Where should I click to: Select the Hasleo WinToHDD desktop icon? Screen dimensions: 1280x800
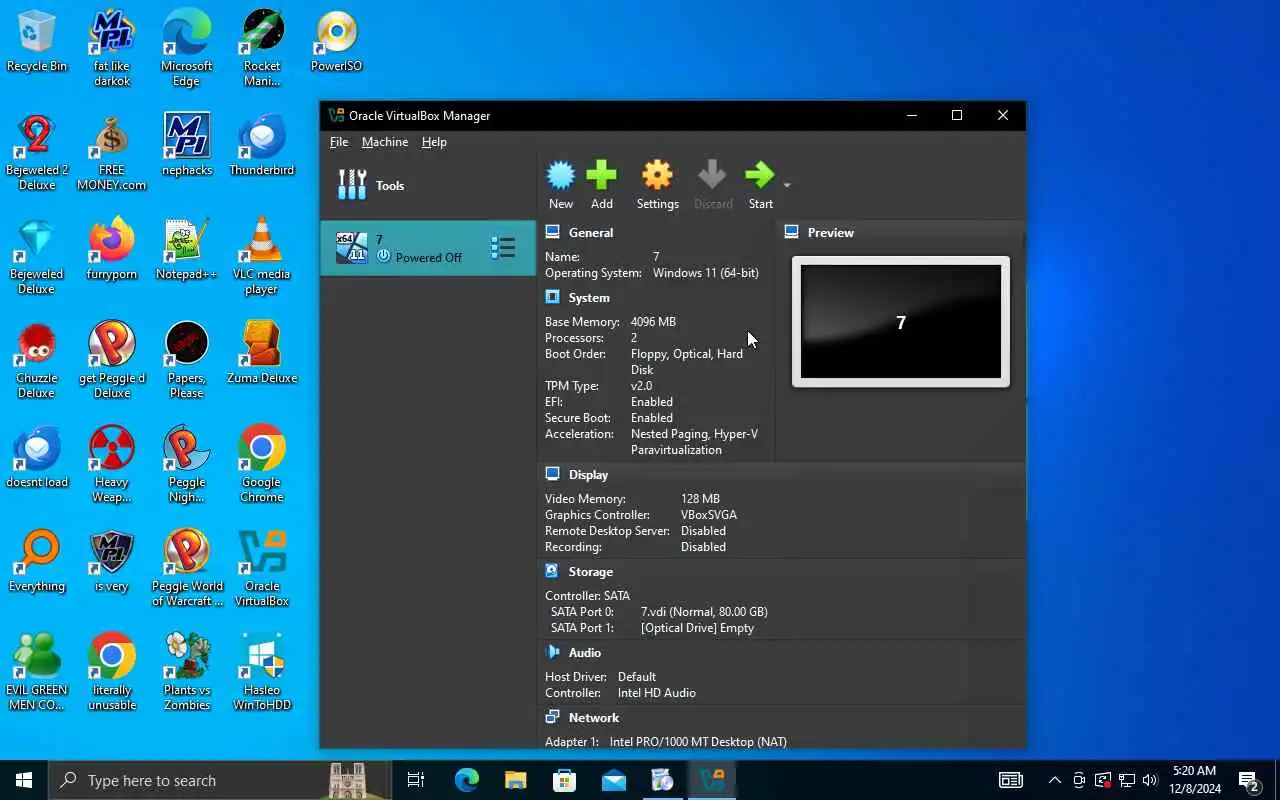[262, 672]
